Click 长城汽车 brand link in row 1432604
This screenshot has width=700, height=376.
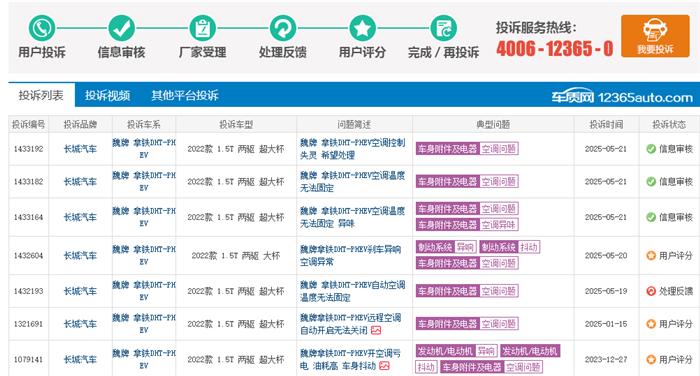click(x=80, y=255)
